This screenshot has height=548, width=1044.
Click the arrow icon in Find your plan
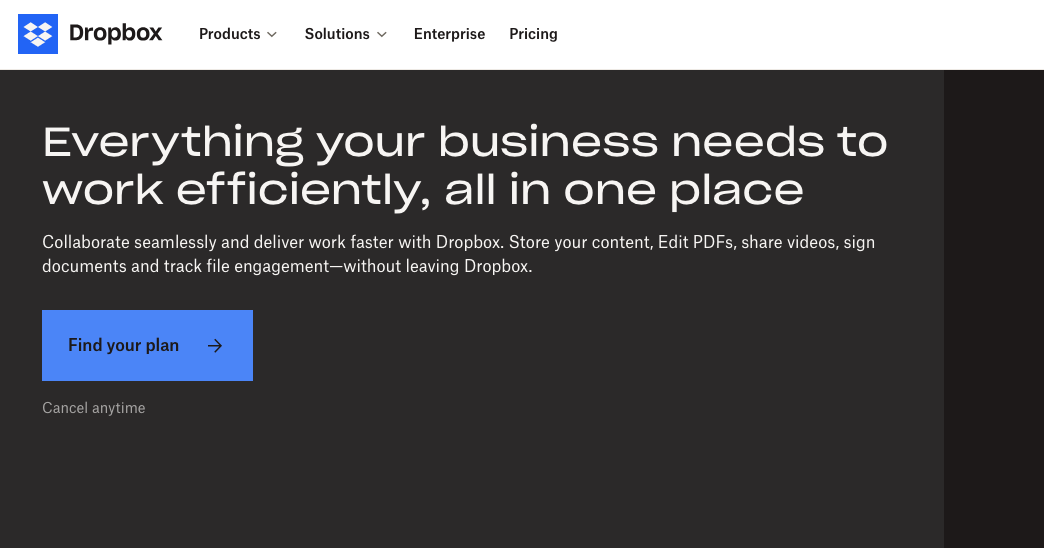[x=214, y=346]
